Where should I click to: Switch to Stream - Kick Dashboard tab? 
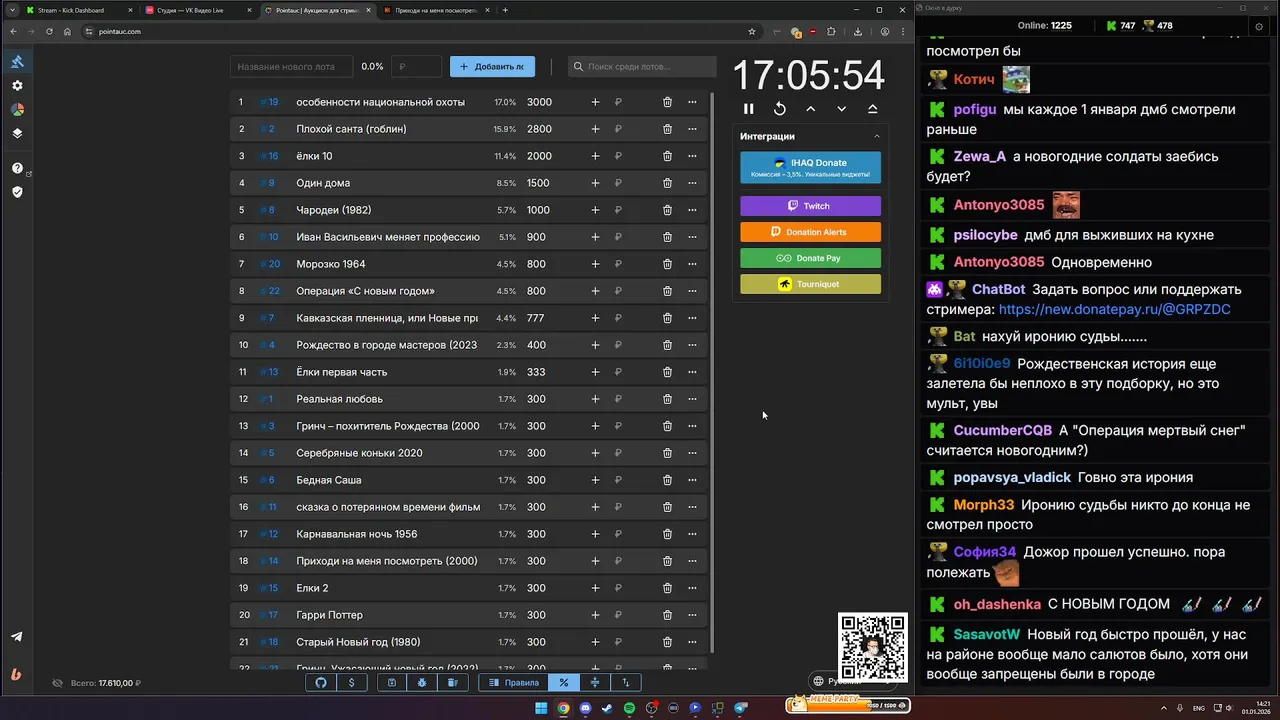(77, 10)
